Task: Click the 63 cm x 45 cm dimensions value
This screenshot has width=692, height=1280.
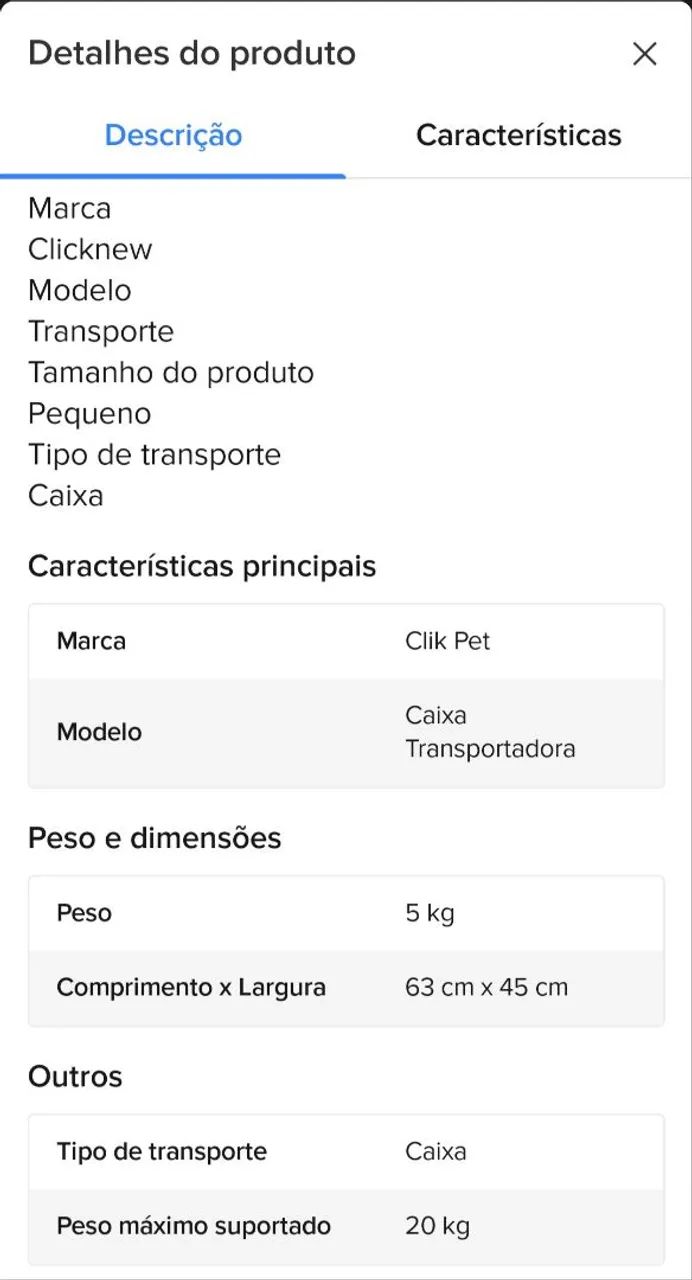Action: (x=487, y=986)
